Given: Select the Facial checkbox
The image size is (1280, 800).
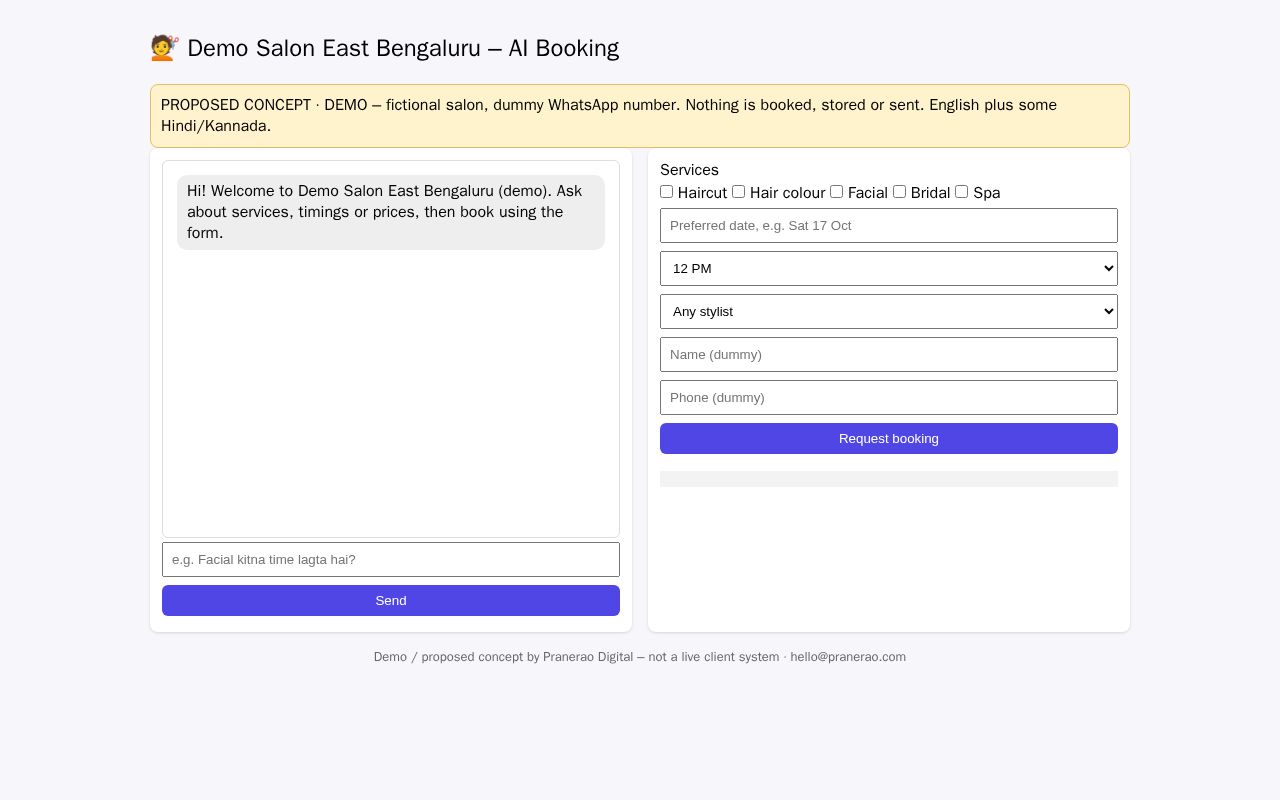Looking at the screenshot, I should pyautogui.click(x=836, y=192).
